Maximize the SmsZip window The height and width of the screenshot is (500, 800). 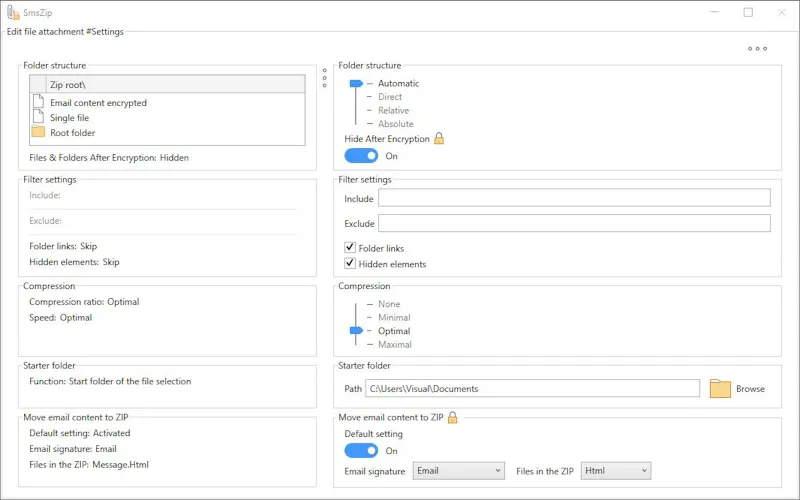[748, 12]
